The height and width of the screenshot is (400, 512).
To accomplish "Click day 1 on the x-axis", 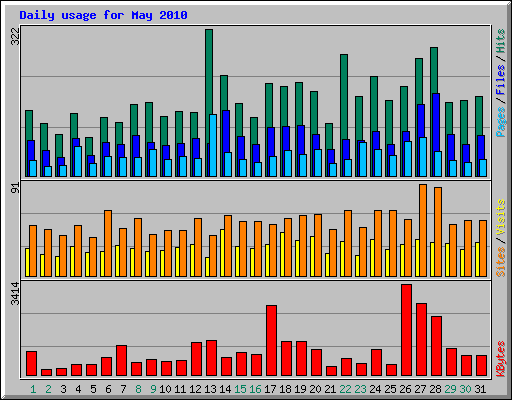I will click(33, 389).
